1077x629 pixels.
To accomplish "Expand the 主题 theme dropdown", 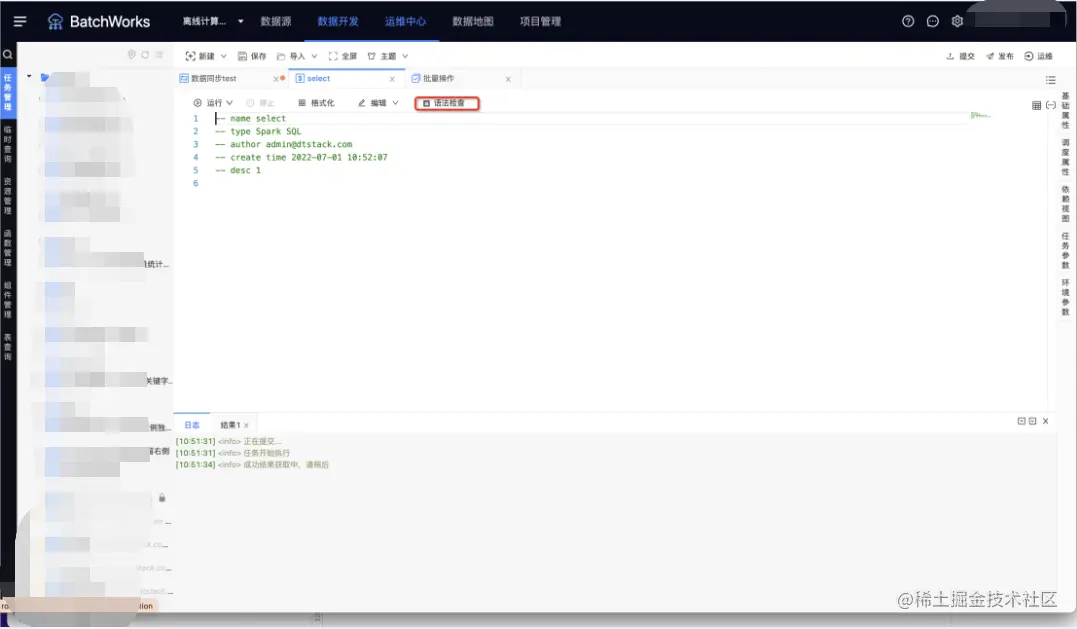I will pos(405,56).
